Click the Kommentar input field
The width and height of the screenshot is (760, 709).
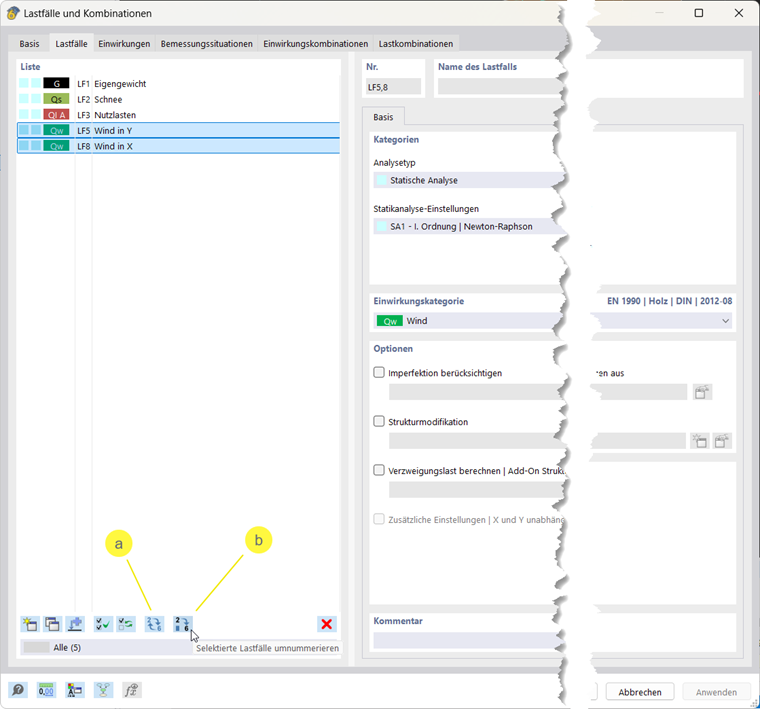coord(467,641)
